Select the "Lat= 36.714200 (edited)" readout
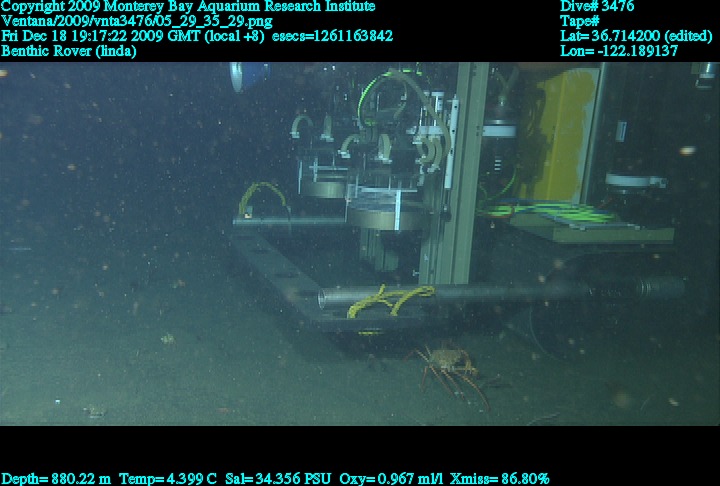This screenshot has width=720, height=486. 636,36
